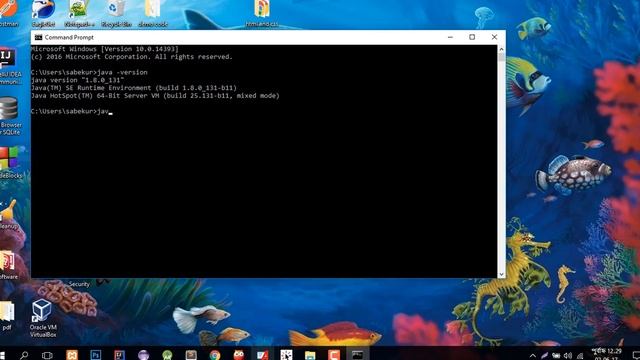Image resolution: width=640 pixels, height=360 pixels.
Task: Close the Command Prompt window
Action: pos(494,37)
